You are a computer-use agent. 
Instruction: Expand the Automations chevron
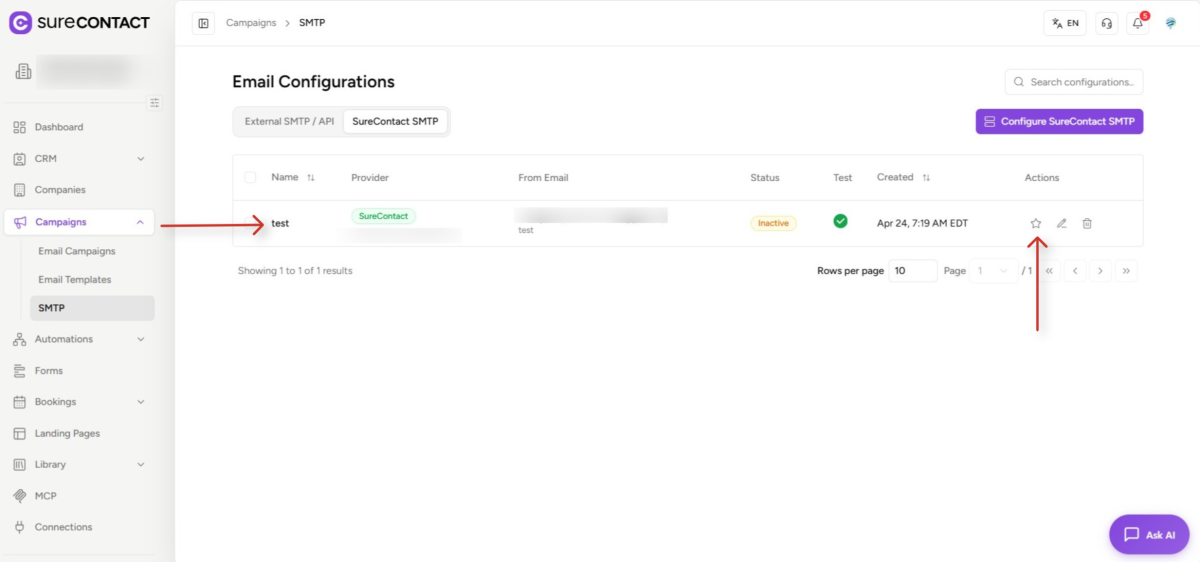(141, 339)
